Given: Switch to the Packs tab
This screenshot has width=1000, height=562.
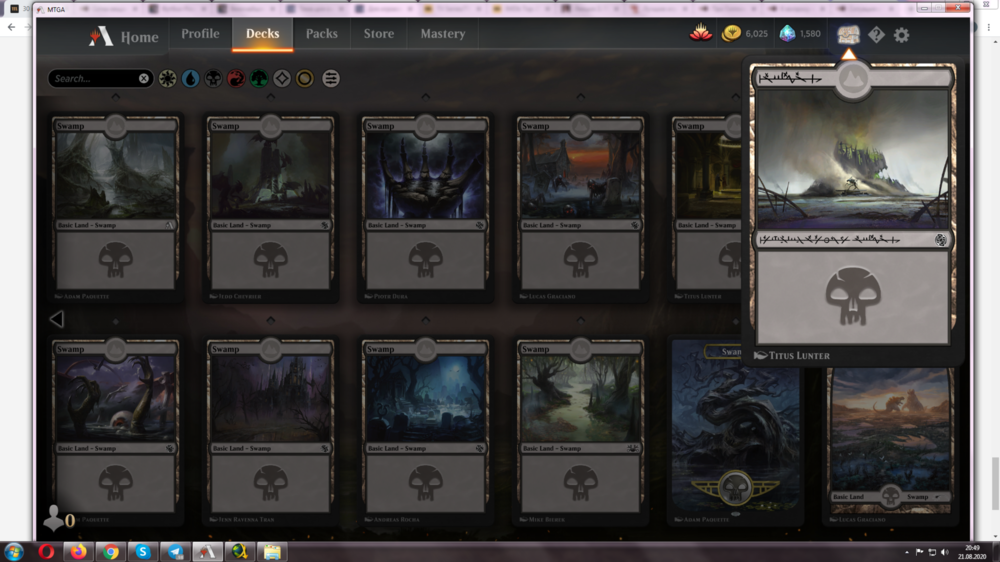Looking at the screenshot, I should tap(321, 34).
